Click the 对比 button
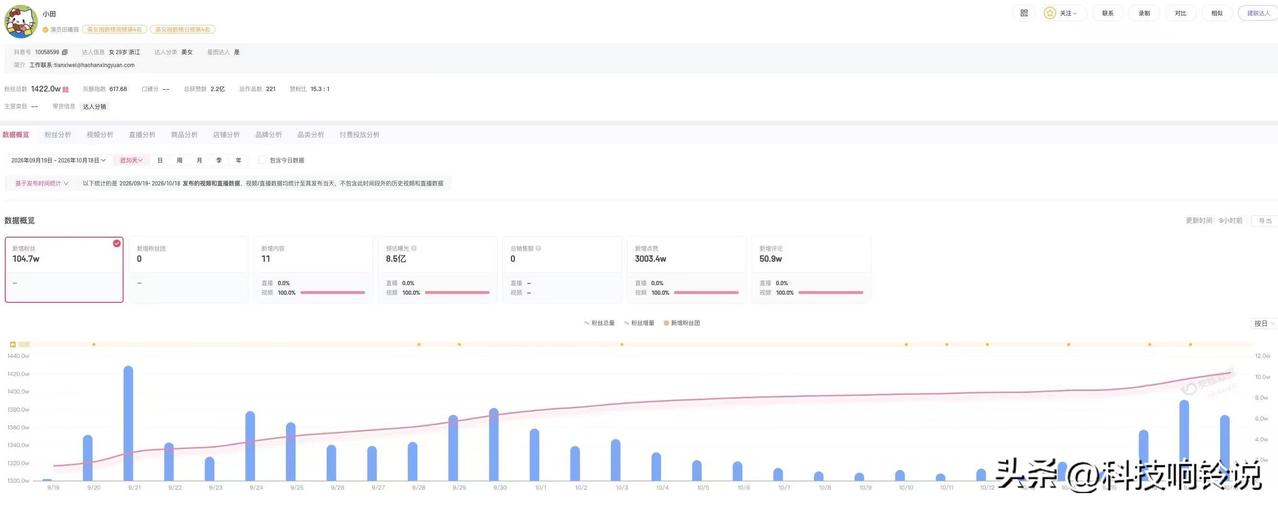The image size is (1278, 506). click(1181, 13)
